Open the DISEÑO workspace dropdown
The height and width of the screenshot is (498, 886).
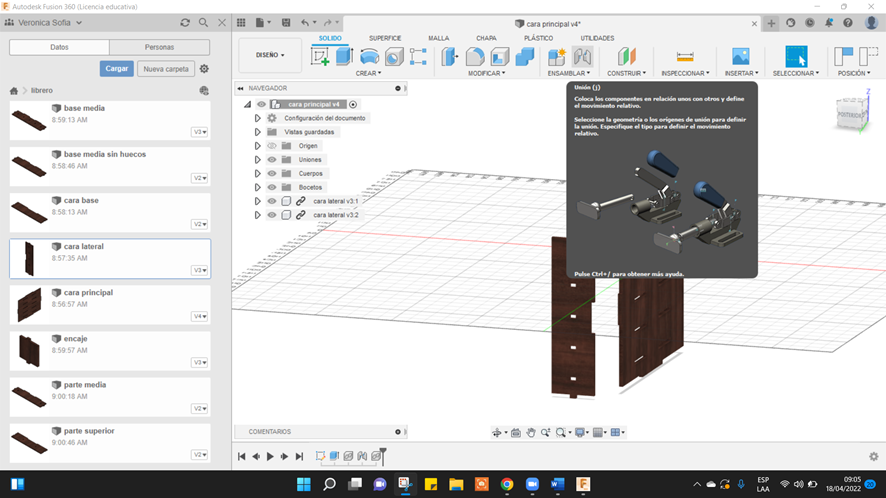coord(270,55)
